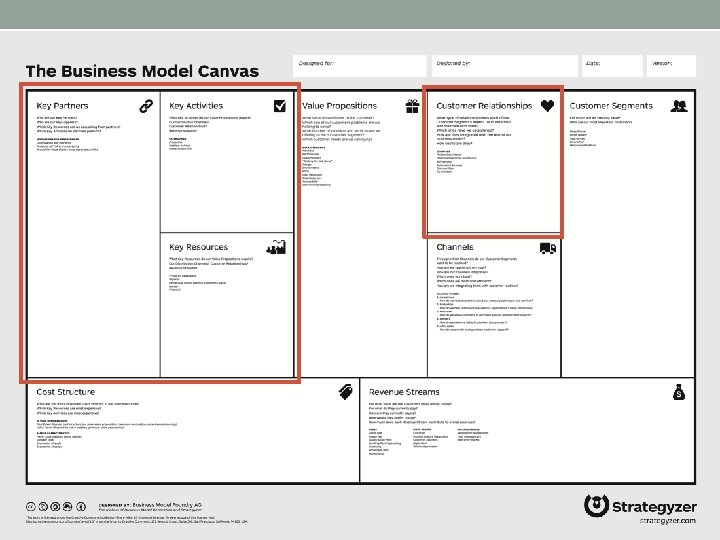The height and width of the screenshot is (540, 720).
Task: Click the Key Activities checkmark icon
Action: click(280, 106)
